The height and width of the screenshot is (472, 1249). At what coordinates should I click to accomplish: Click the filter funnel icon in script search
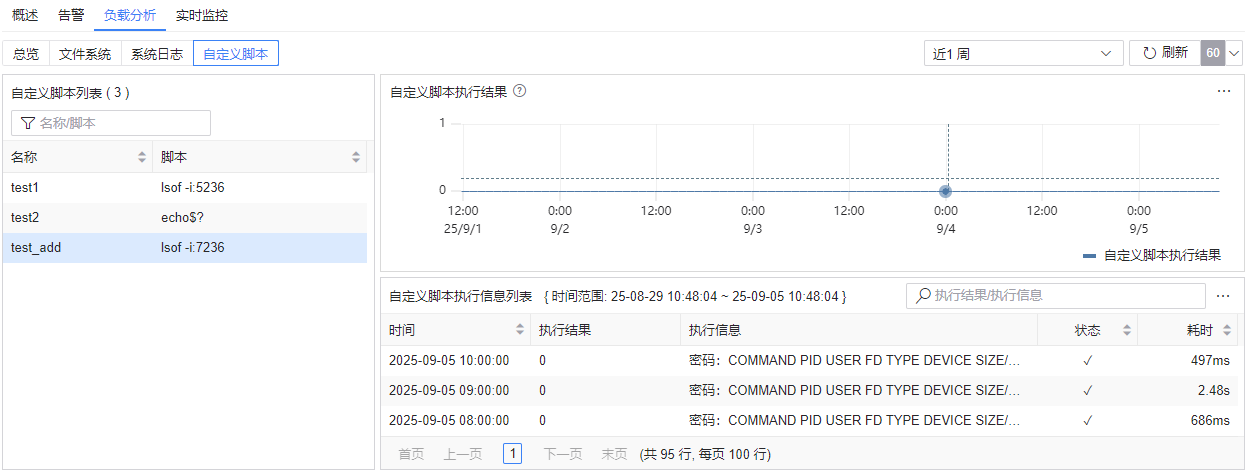pos(28,123)
